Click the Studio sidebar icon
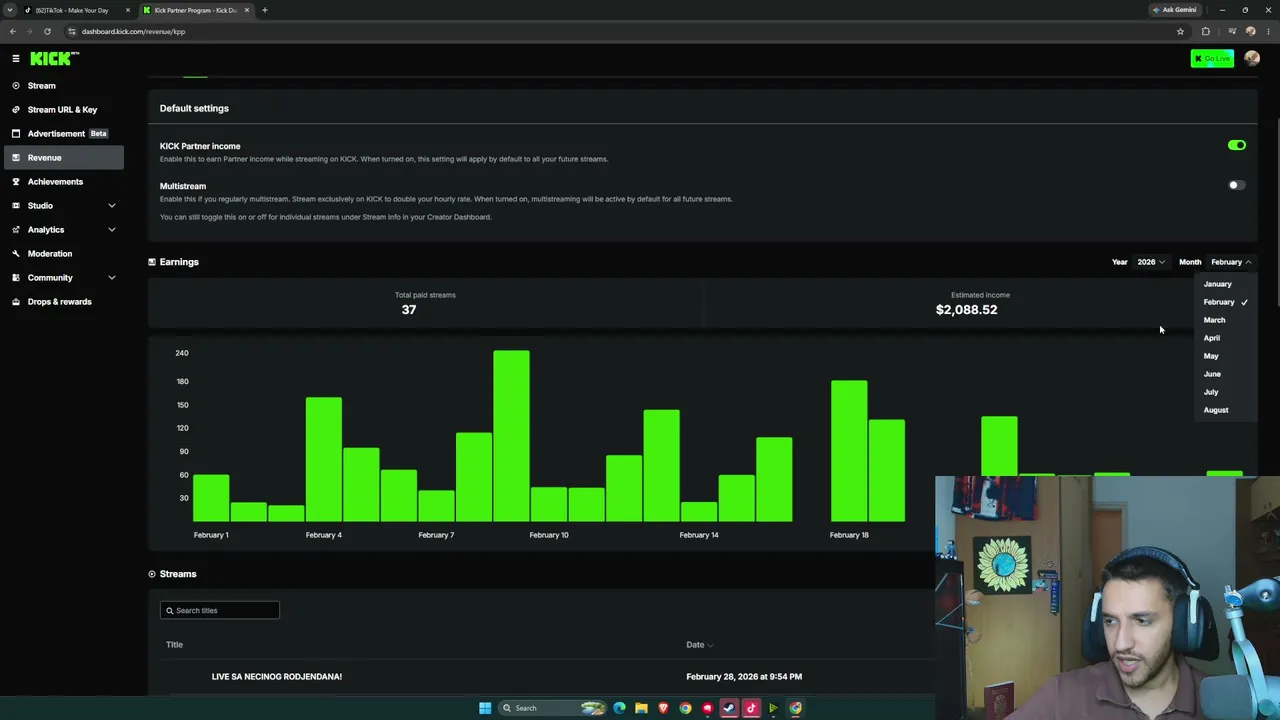This screenshot has height=720, width=1280. [x=16, y=206]
